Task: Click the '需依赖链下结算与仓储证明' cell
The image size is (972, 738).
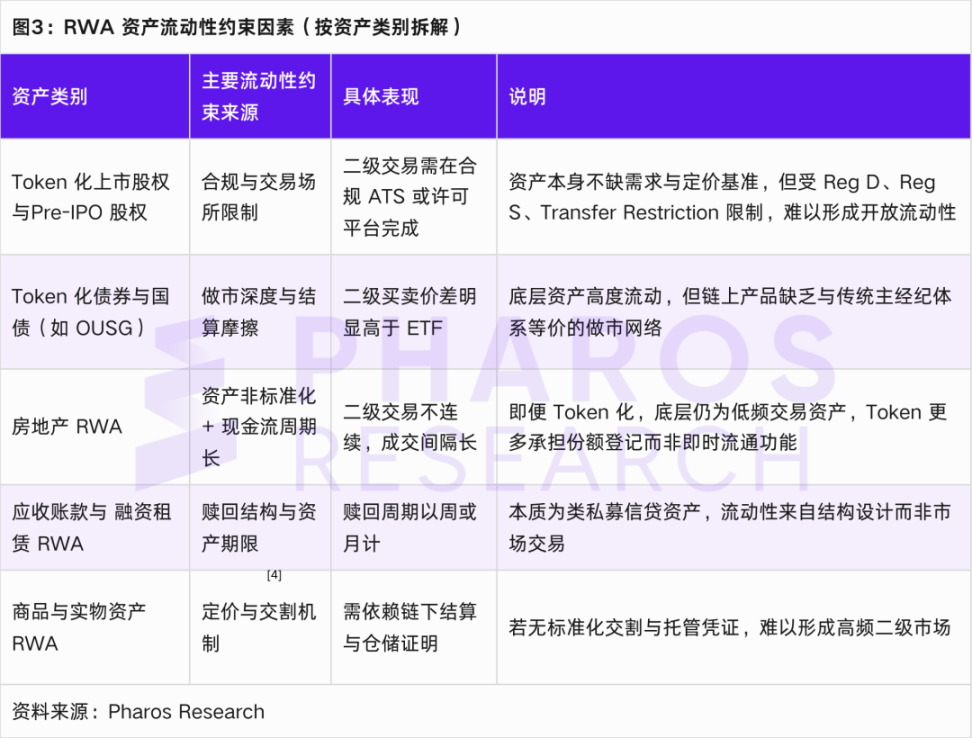Action: [410, 627]
